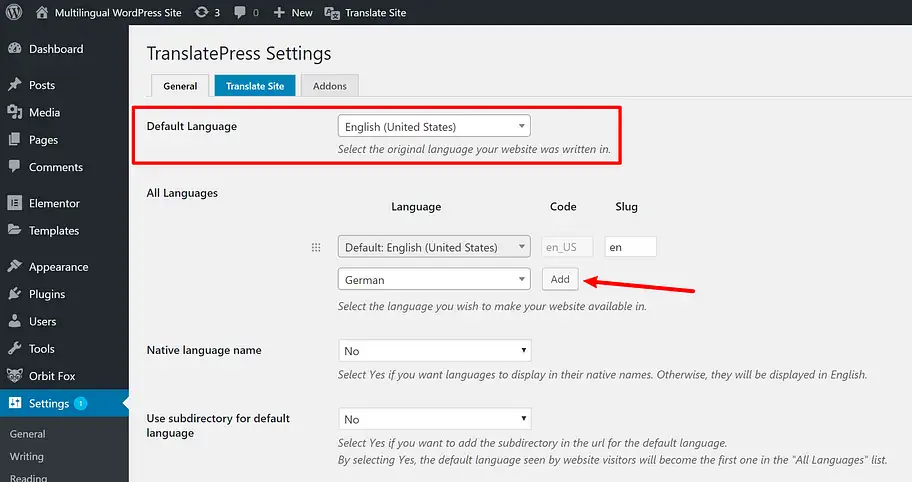Click the Elementor icon in sidebar

15,203
